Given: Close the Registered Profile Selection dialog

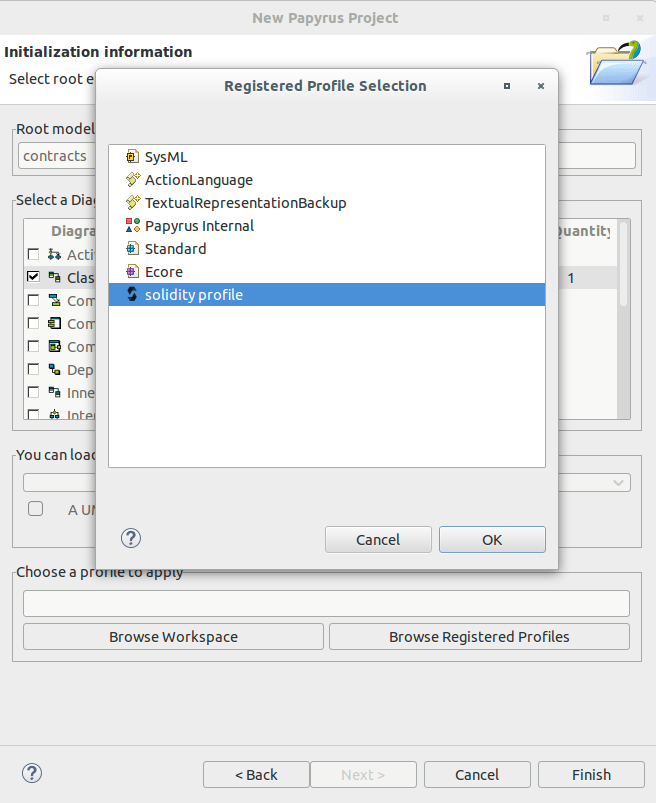Looking at the screenshot, I should coord(540,86).
